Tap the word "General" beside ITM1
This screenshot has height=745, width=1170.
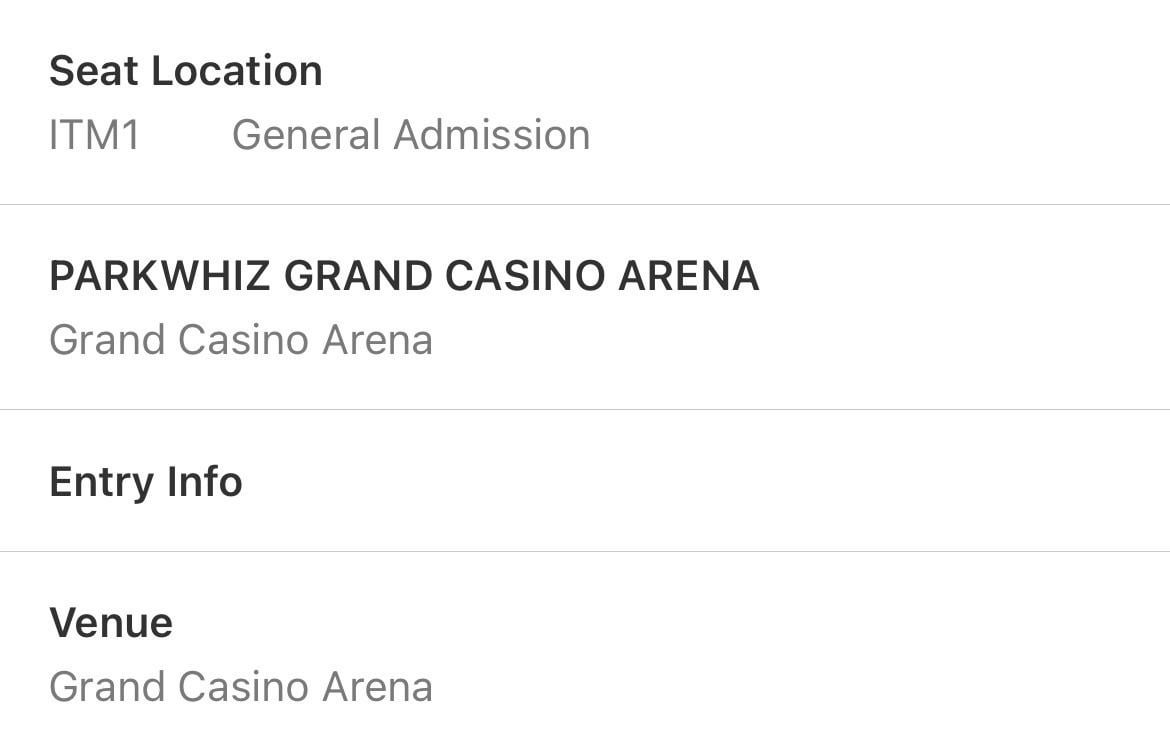tap(305, 135)
